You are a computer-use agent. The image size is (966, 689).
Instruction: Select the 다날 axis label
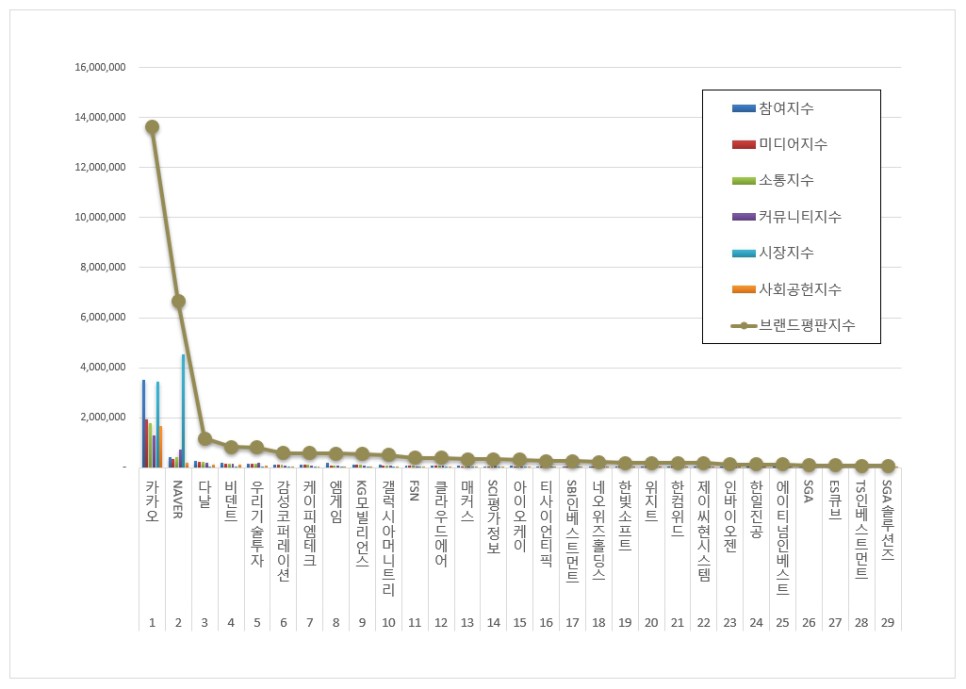pos(205,494)
